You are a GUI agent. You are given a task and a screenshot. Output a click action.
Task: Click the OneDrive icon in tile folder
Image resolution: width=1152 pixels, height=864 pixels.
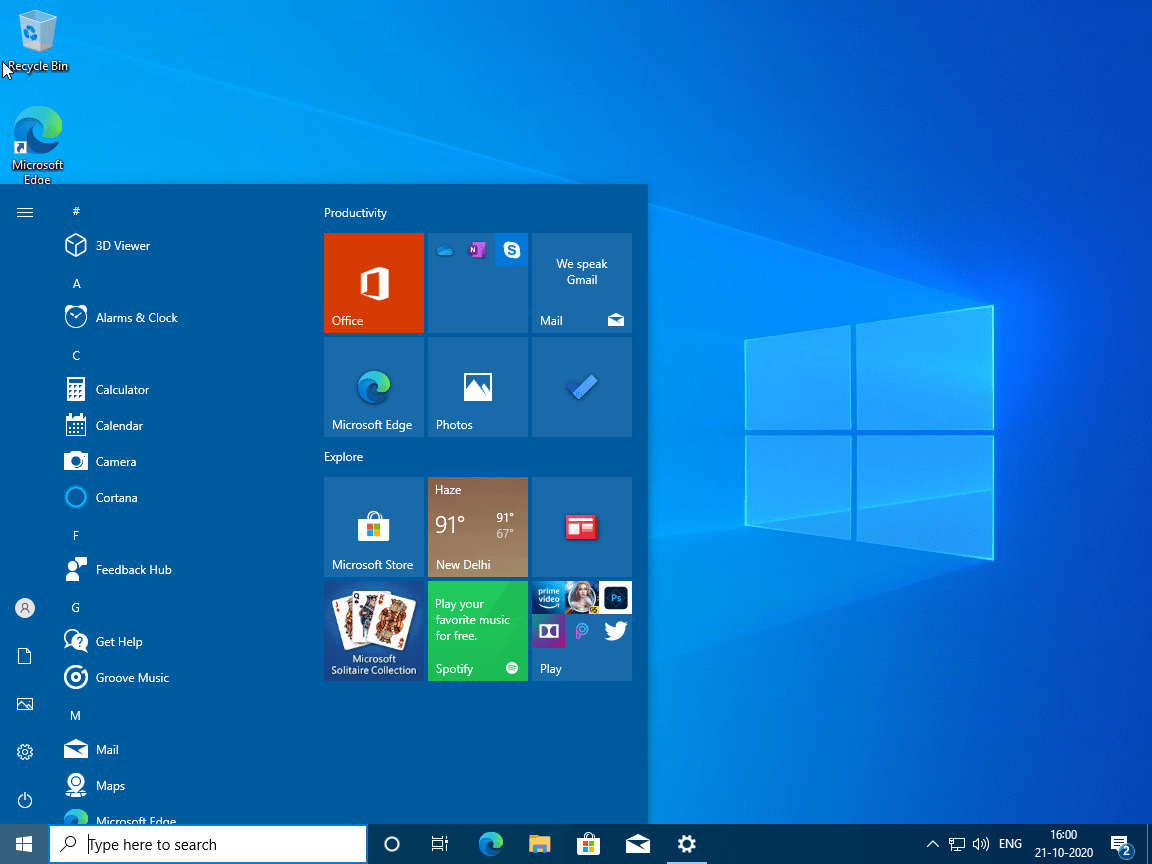coord(444,251)
